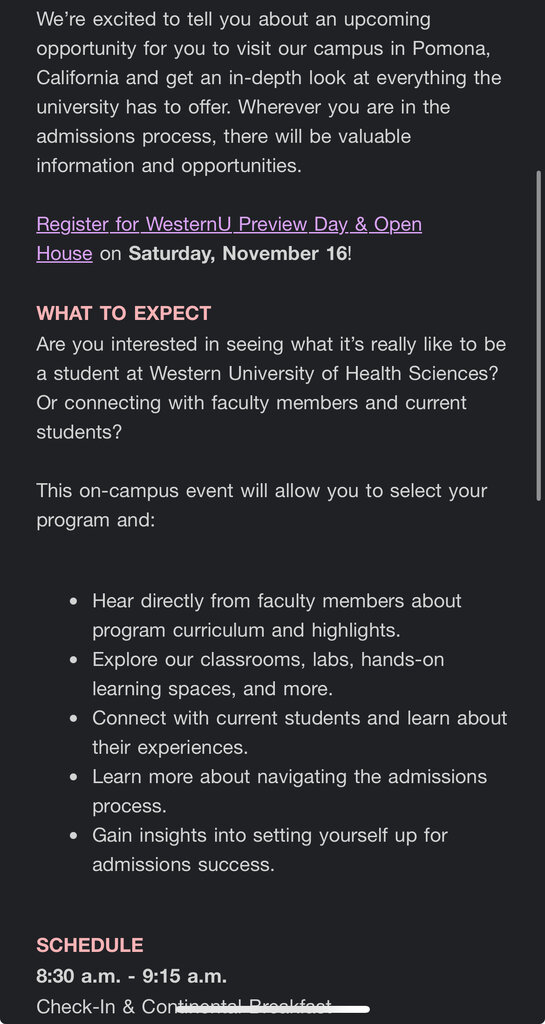
Task: Tap the home indicator bar at bottom
Action: pyautogui.click(x=273, y=1010)
